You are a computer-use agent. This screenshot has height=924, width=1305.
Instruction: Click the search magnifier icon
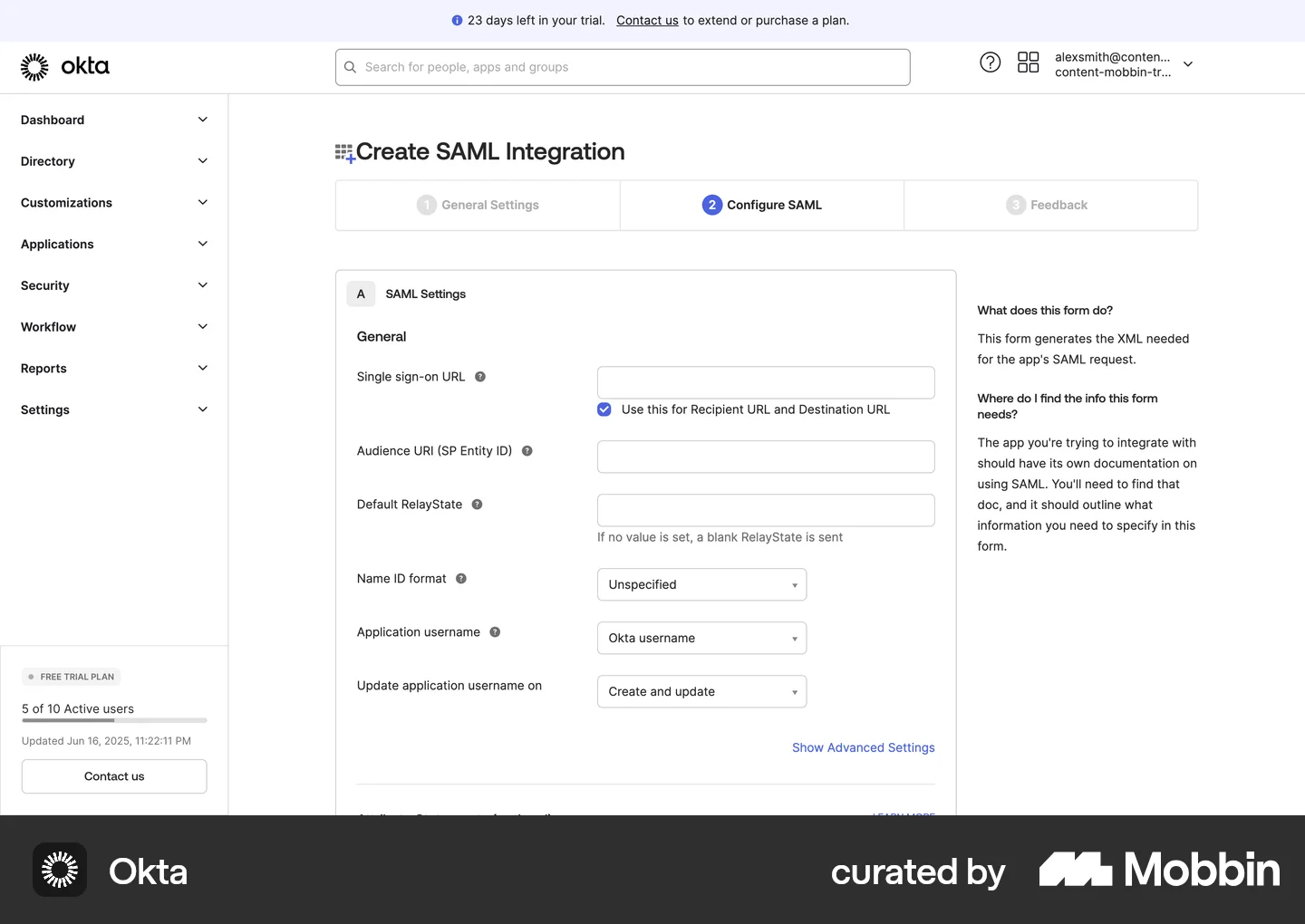351,67
